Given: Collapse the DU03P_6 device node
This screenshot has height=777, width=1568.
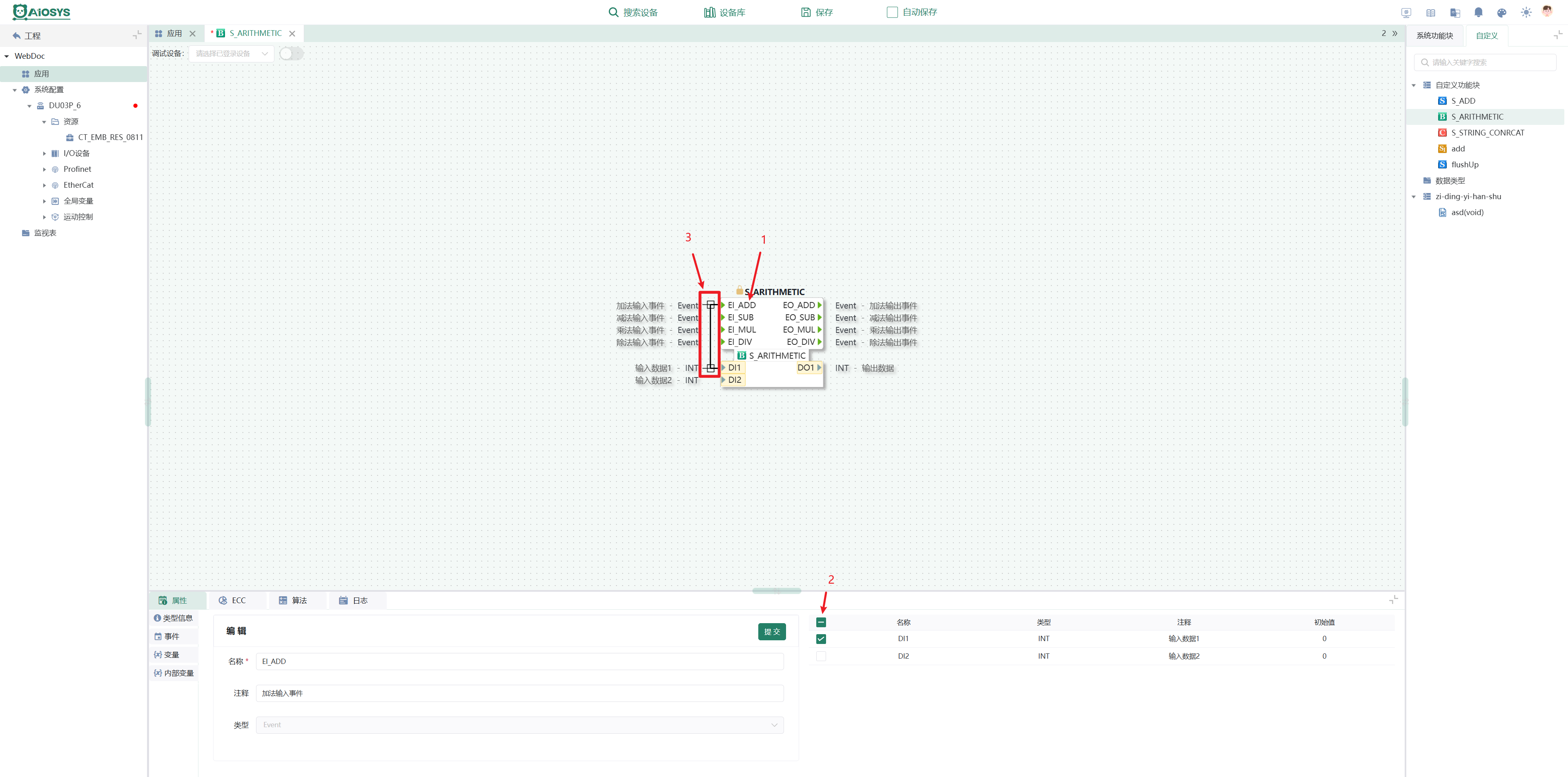Looking at the screenshot, I should [x=29, y=106].
